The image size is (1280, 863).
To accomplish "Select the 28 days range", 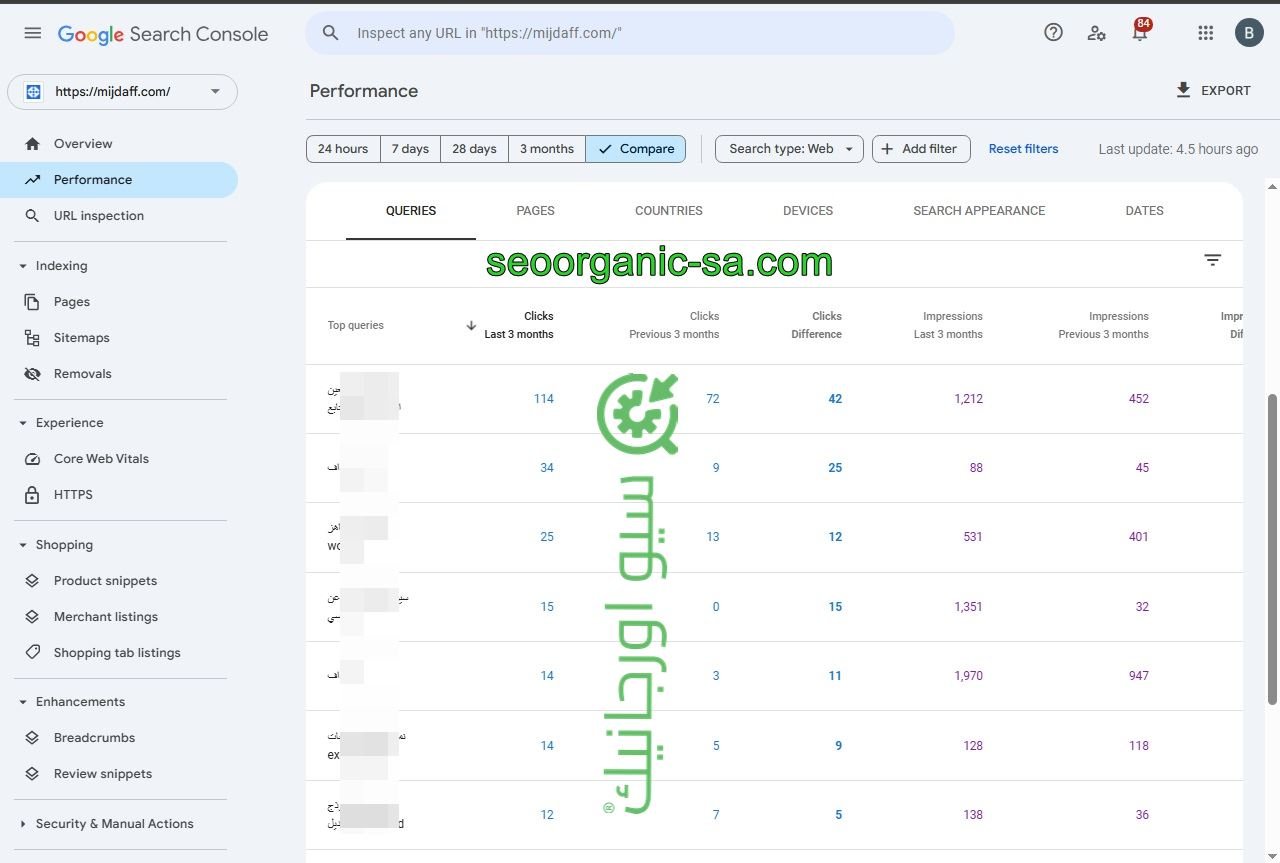I will click(474, 149).
